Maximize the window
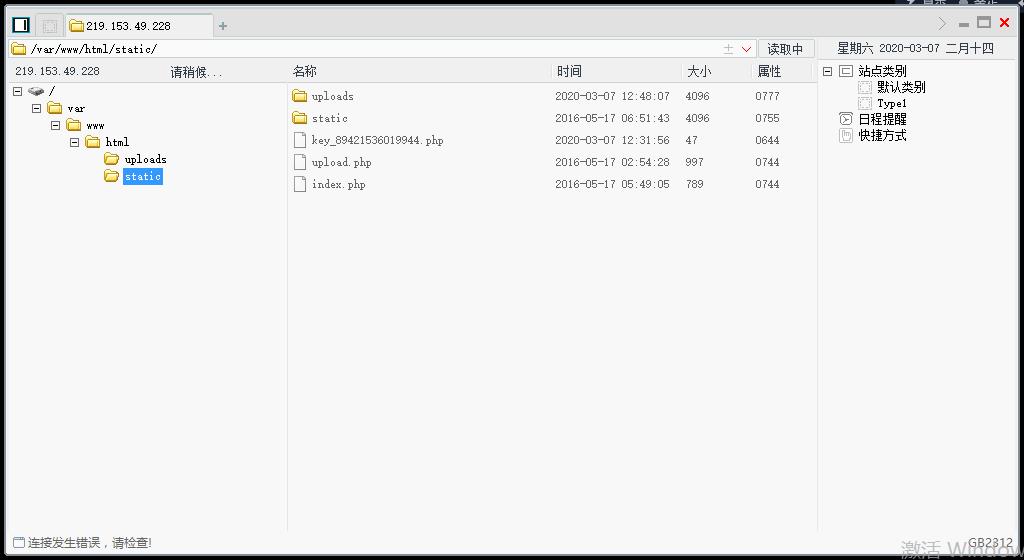Screen dimensions: 1024x560 click(984, 22)
